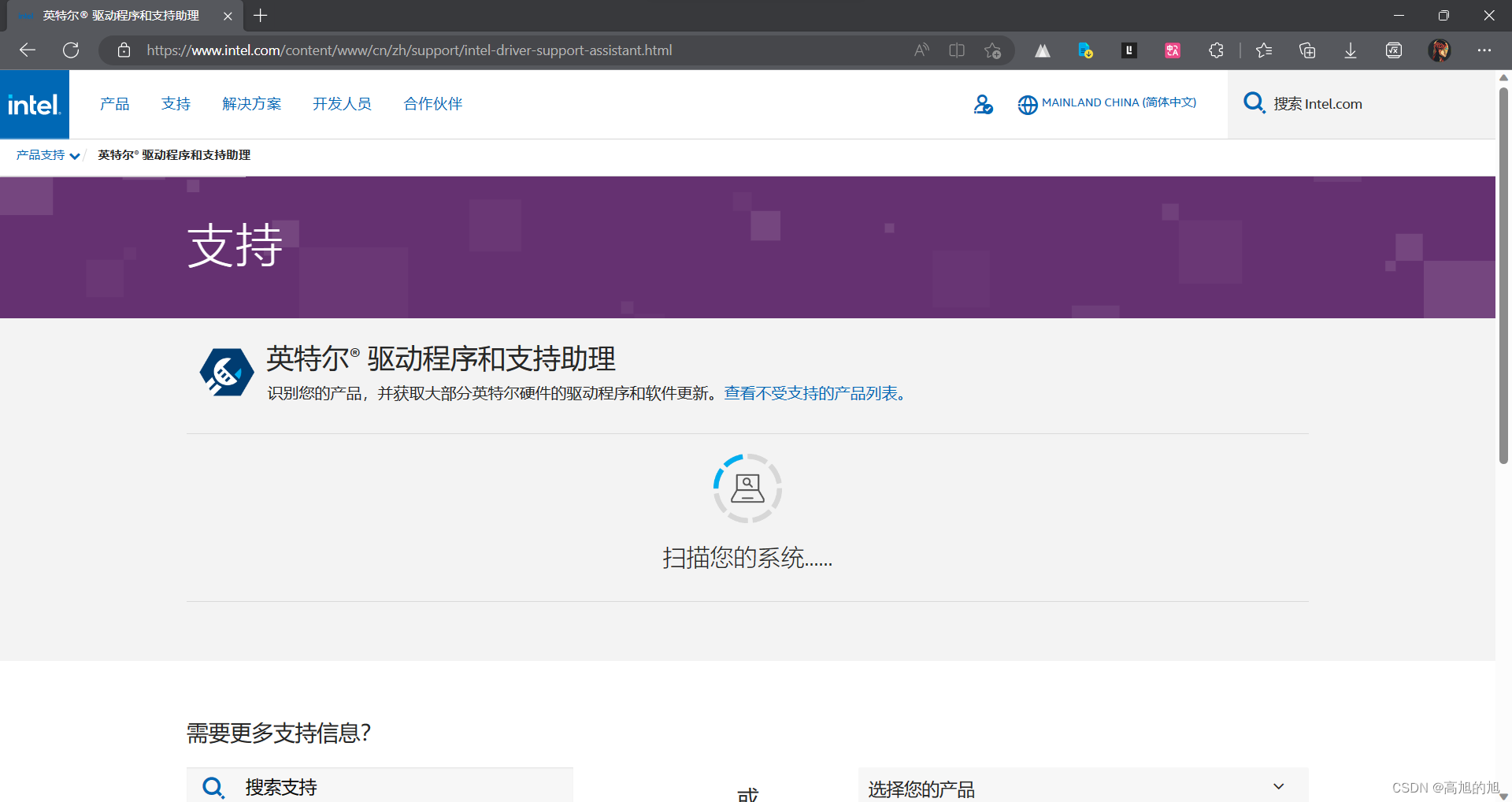
Task: Click 扫描您的系统 status text
Action: tap(747, 558)
